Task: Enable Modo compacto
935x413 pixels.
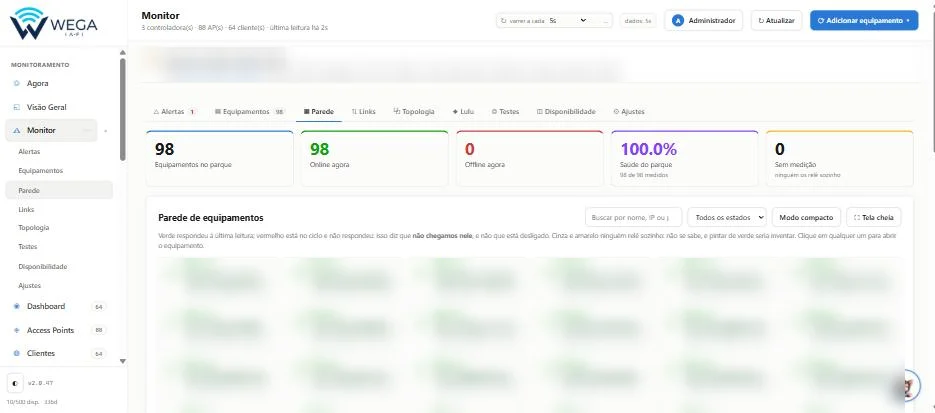Action: click(x=806, y=218)
